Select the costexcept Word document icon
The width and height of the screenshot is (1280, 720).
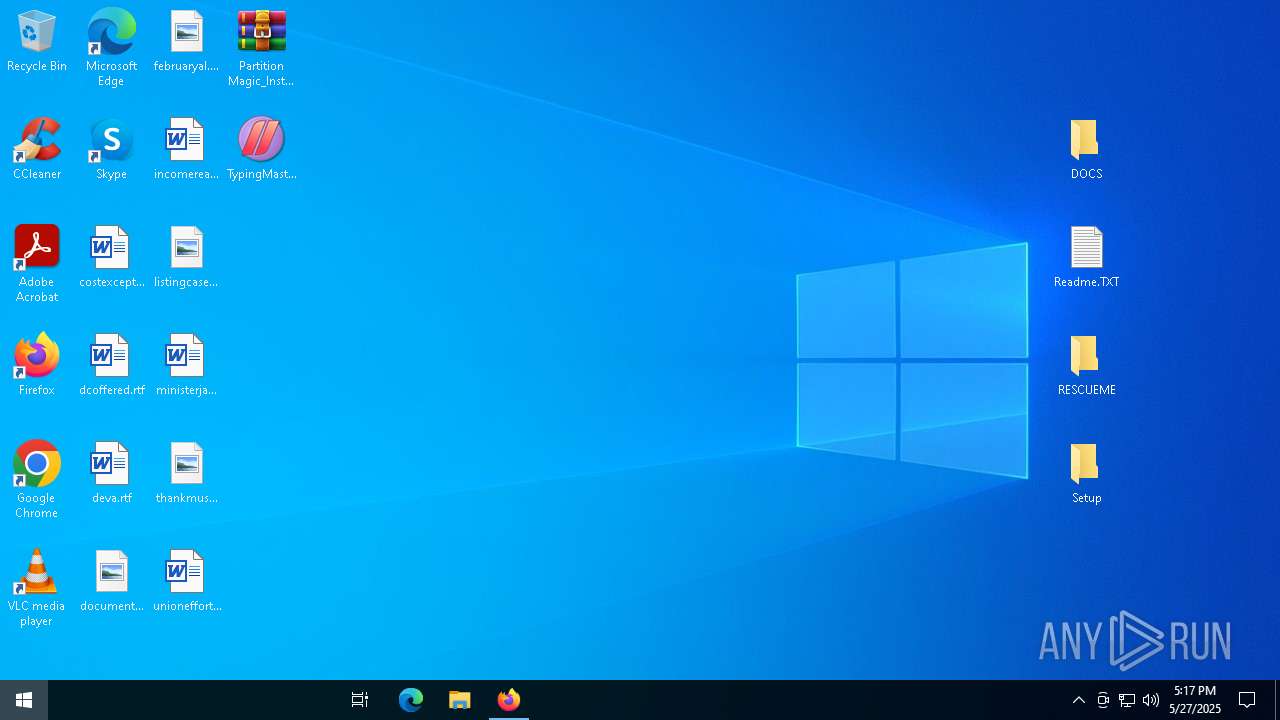click(111, 258)
